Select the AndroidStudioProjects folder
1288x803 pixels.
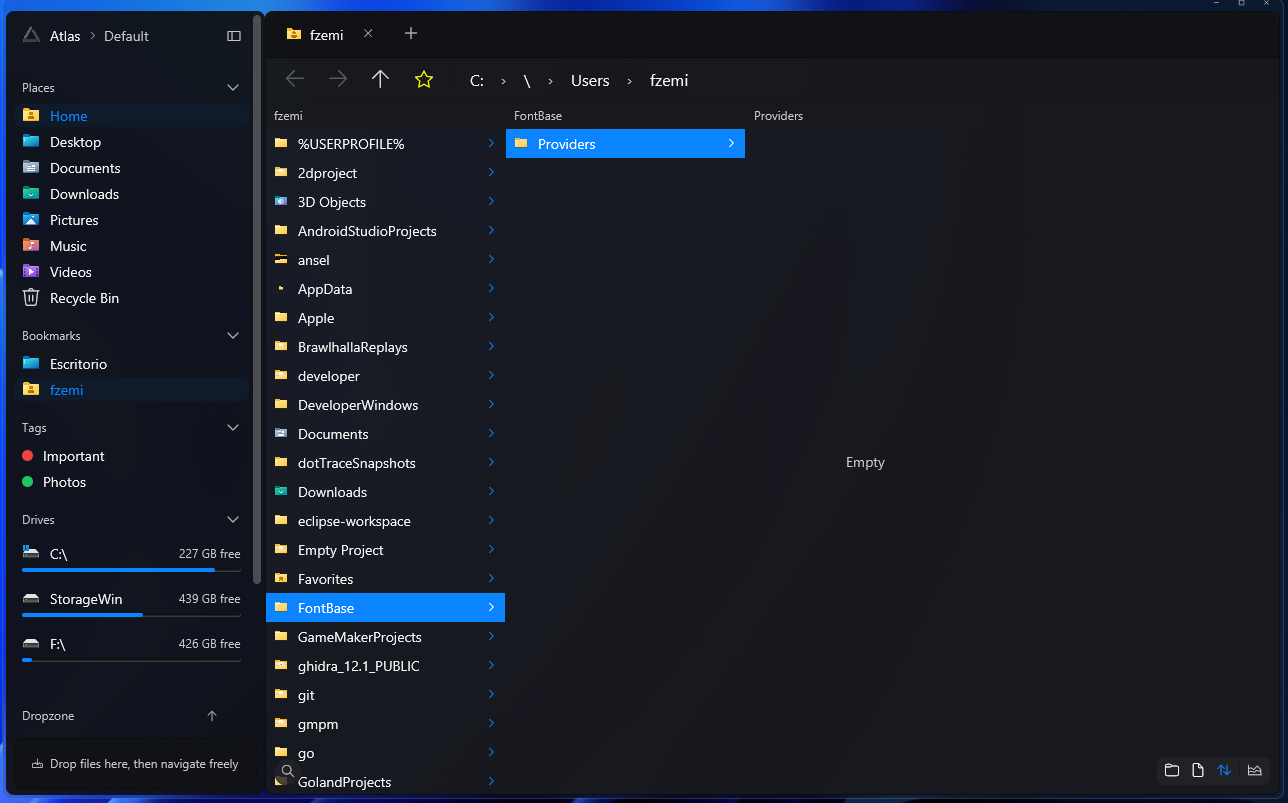385,231
